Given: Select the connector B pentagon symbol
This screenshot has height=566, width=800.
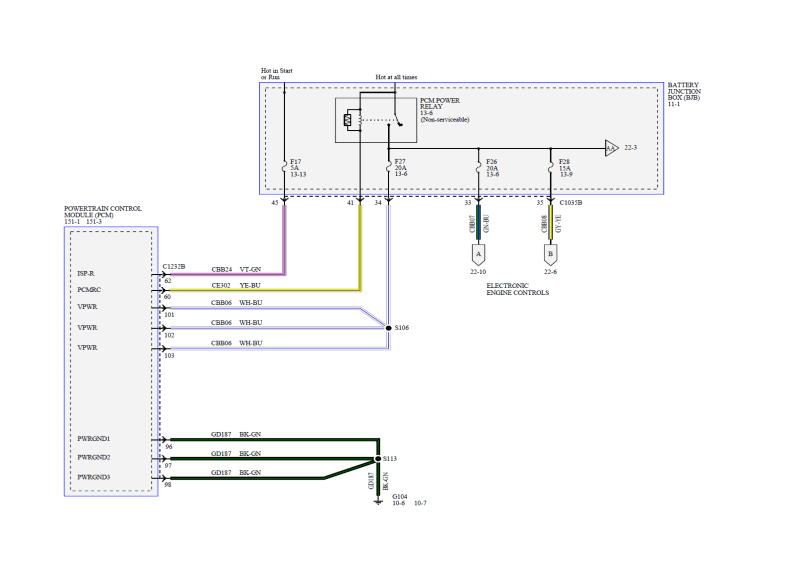Looking at the screenshot, I should tap(550, 255).
